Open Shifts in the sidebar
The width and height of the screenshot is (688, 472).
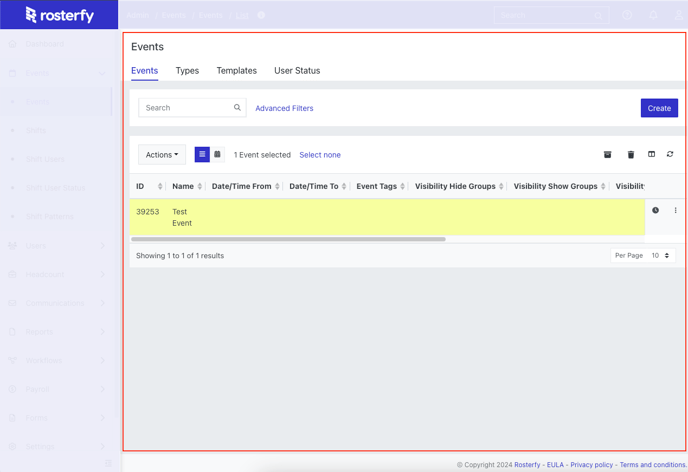coord(36,131)
